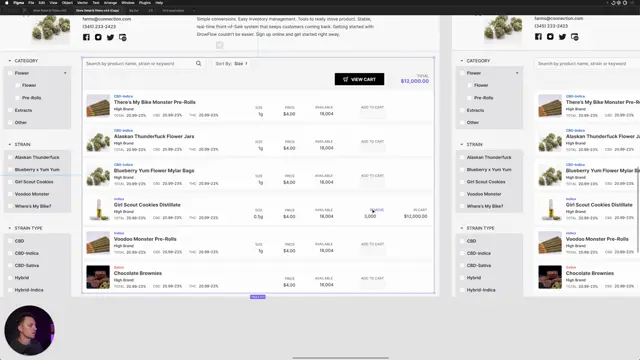Collapse the CATEGORY section in the selected frame
Image resolution: width=640 pixels, height=360 pixels.
10,61
